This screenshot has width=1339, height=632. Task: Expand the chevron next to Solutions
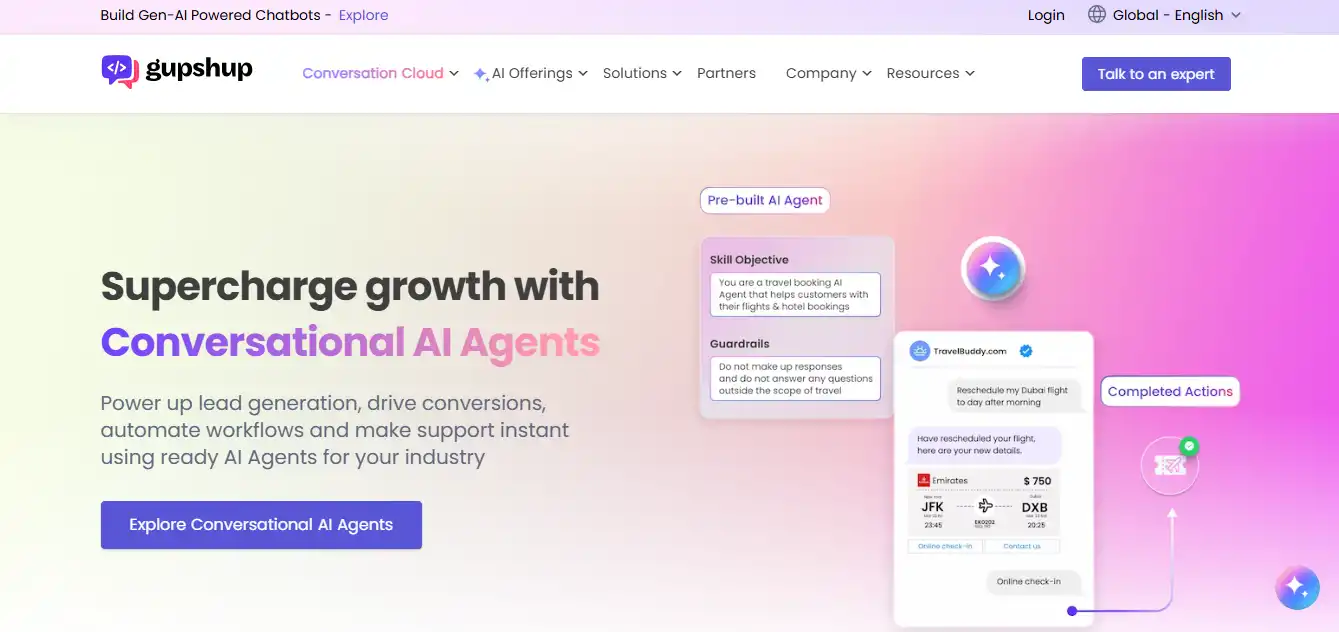677,73
